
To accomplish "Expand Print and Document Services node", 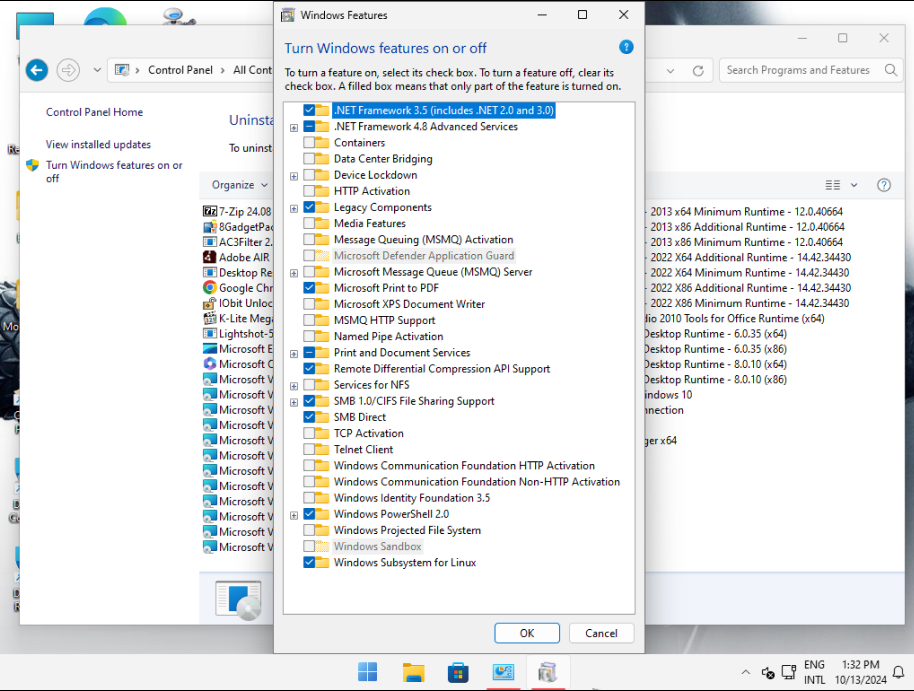I will (x=294, y=354).
